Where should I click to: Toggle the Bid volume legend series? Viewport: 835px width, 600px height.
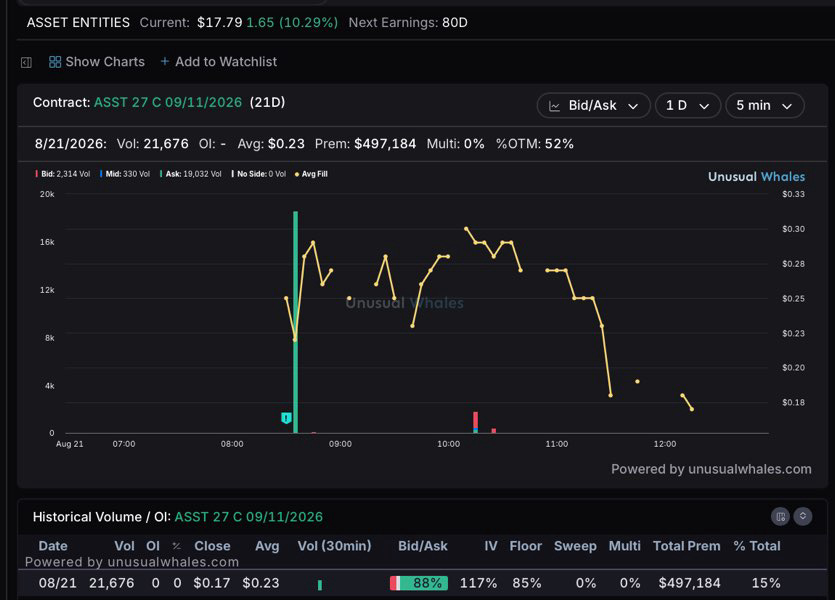tap(62, 174)
